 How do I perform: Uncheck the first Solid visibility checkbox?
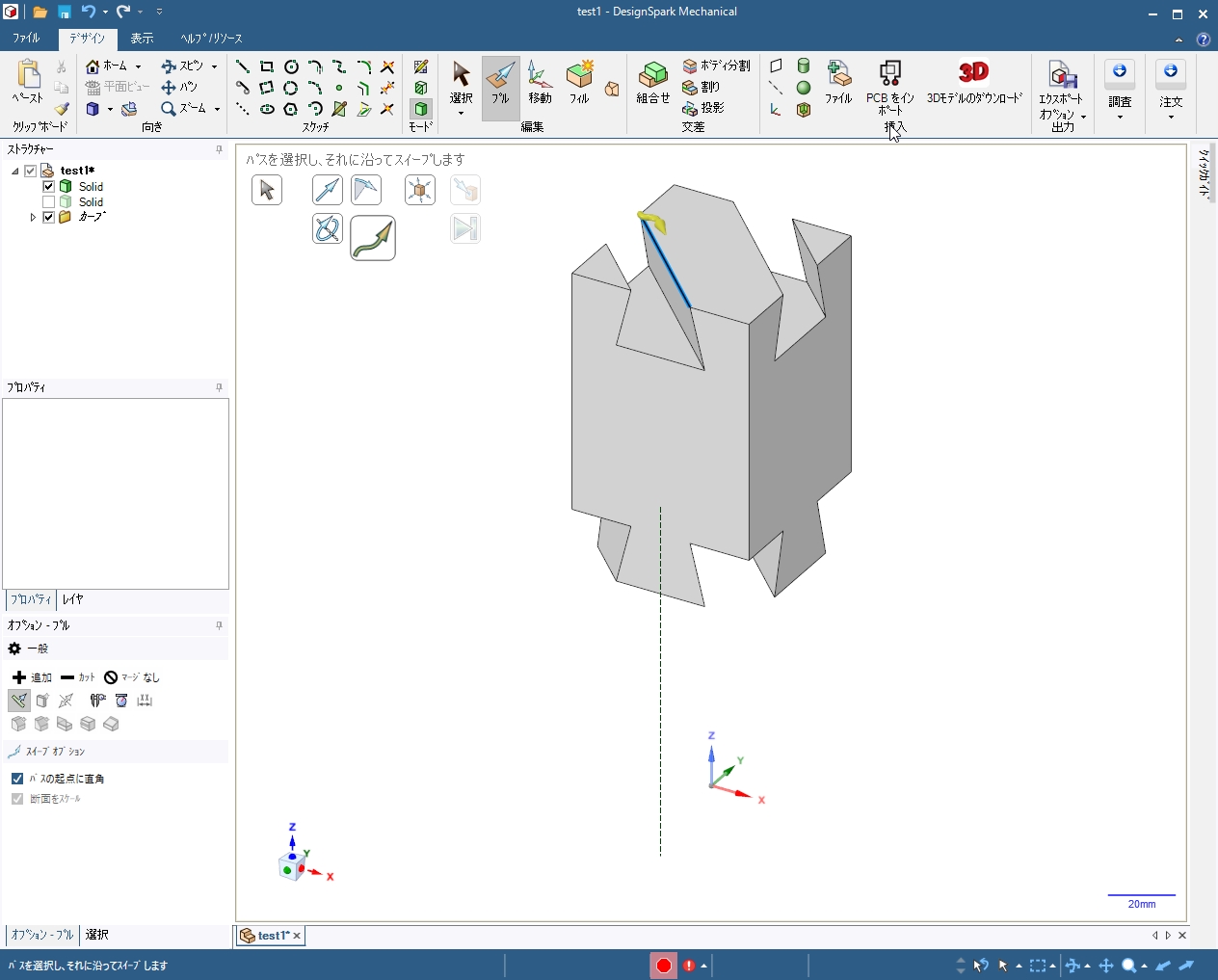coord(49,186)
